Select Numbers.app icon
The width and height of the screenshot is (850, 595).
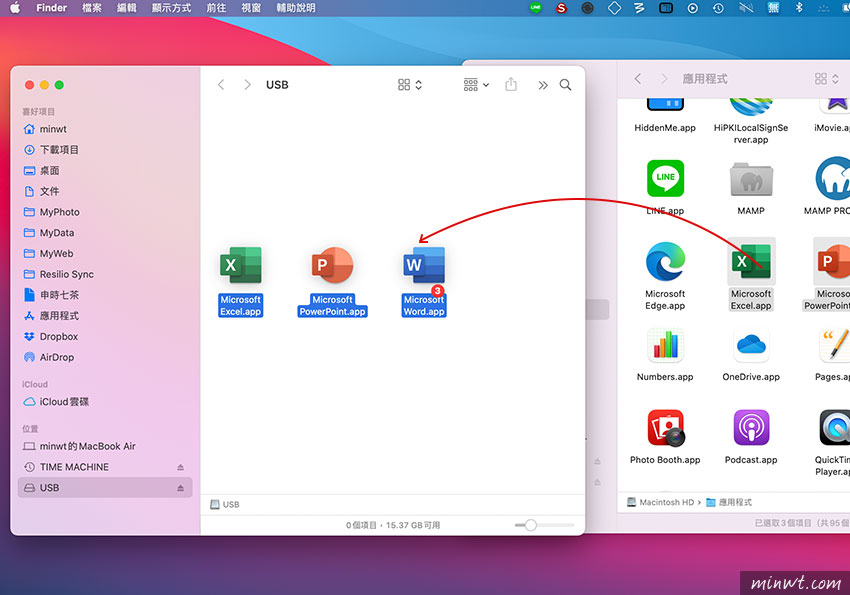[x=665, y=345]
